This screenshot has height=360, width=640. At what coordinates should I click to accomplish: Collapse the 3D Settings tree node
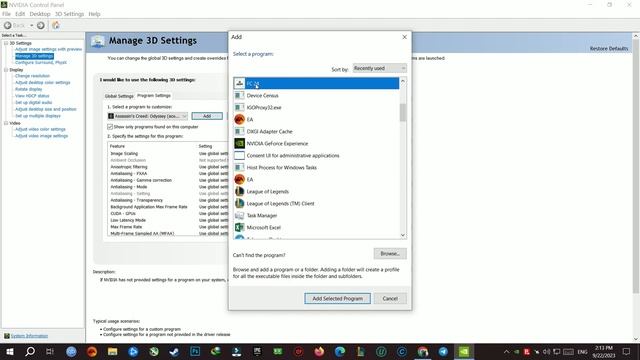6,43
